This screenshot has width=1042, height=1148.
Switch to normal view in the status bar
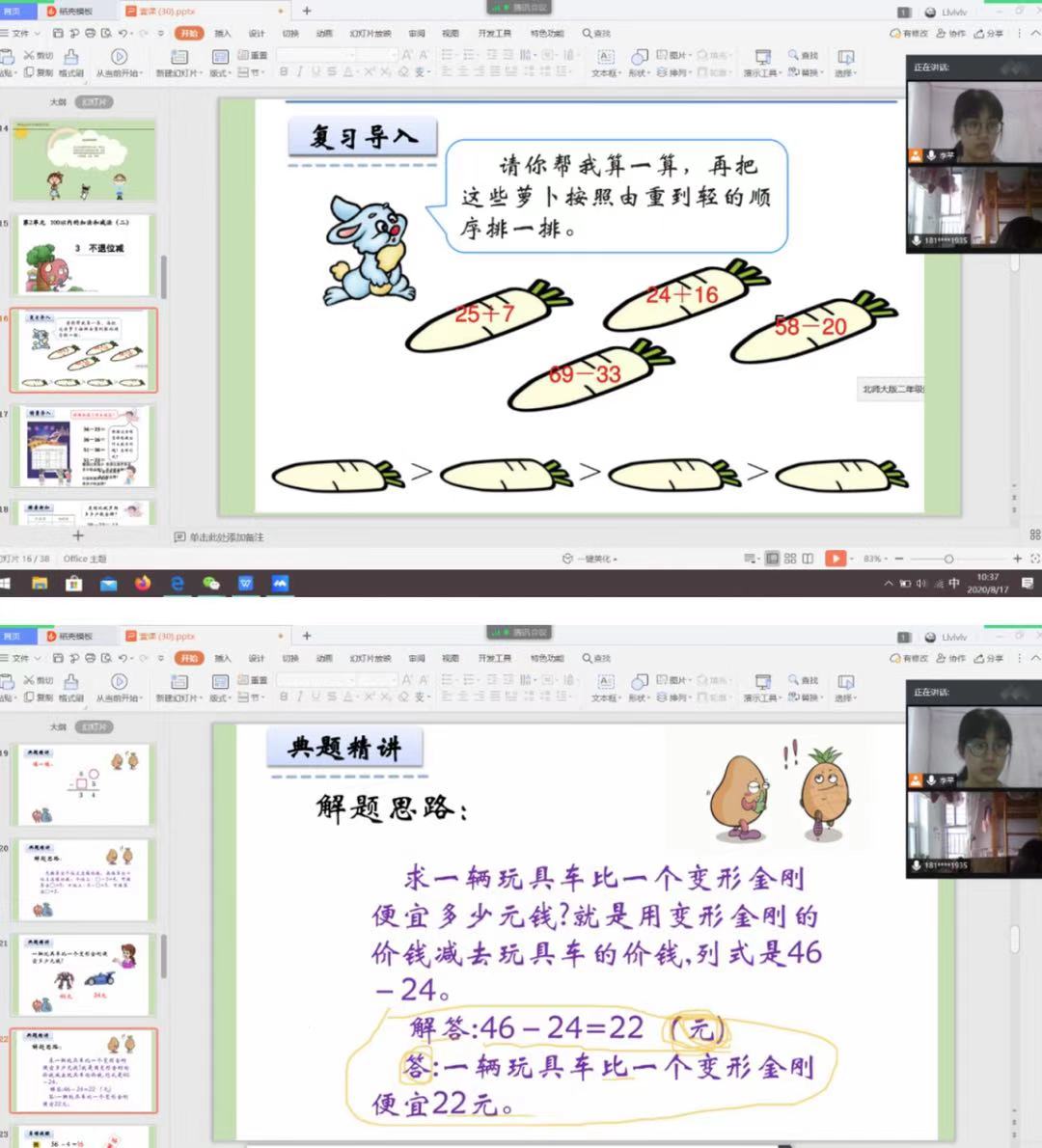tap(772, 559)
